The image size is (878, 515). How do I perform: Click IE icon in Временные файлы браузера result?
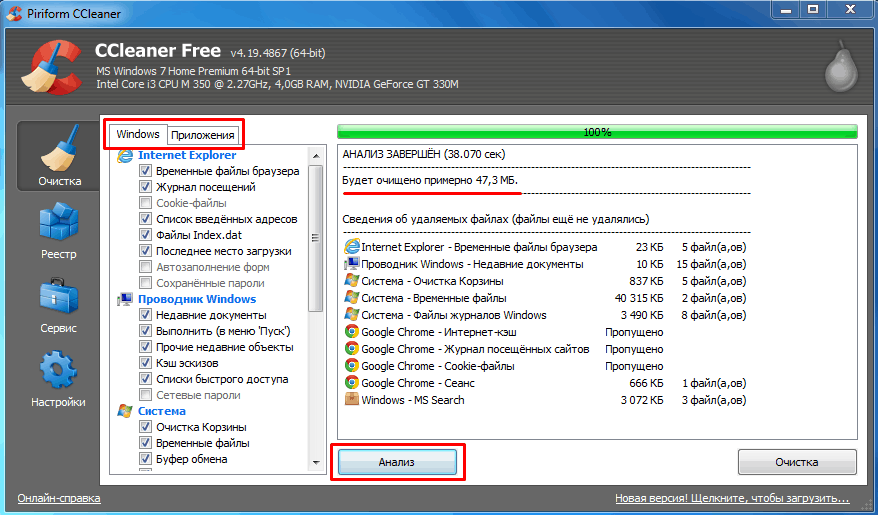352,247
